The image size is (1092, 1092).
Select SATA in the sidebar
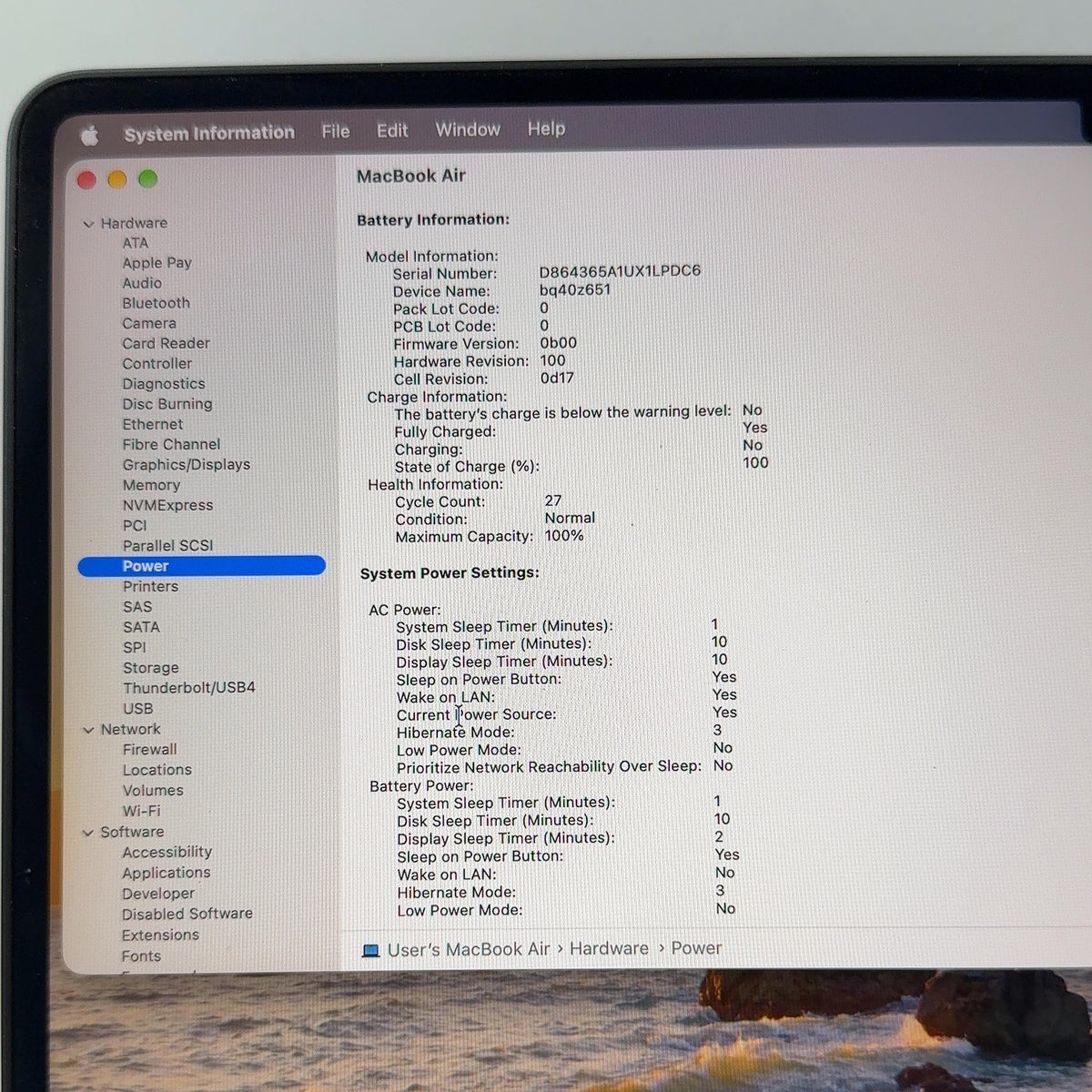pyautogui.click(x=141, y=627)
